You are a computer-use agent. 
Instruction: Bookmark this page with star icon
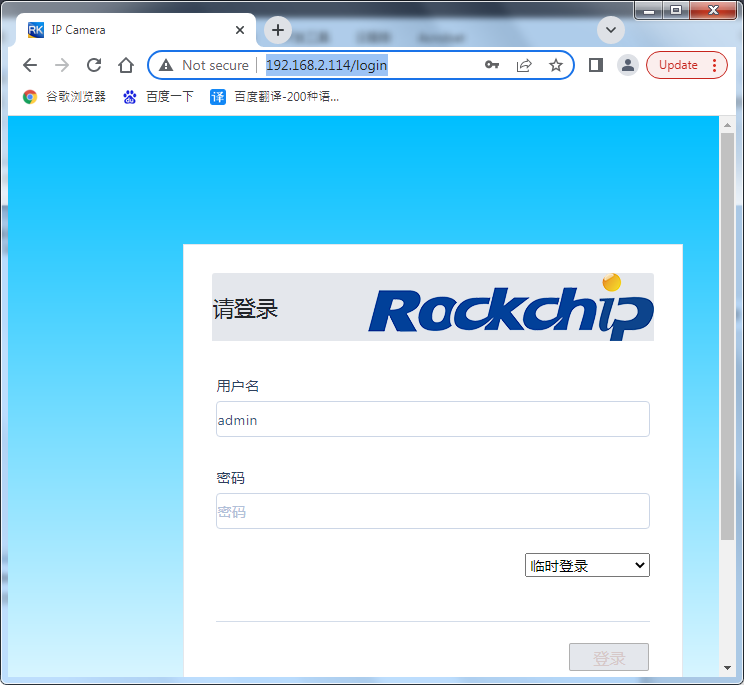point(556,65)
